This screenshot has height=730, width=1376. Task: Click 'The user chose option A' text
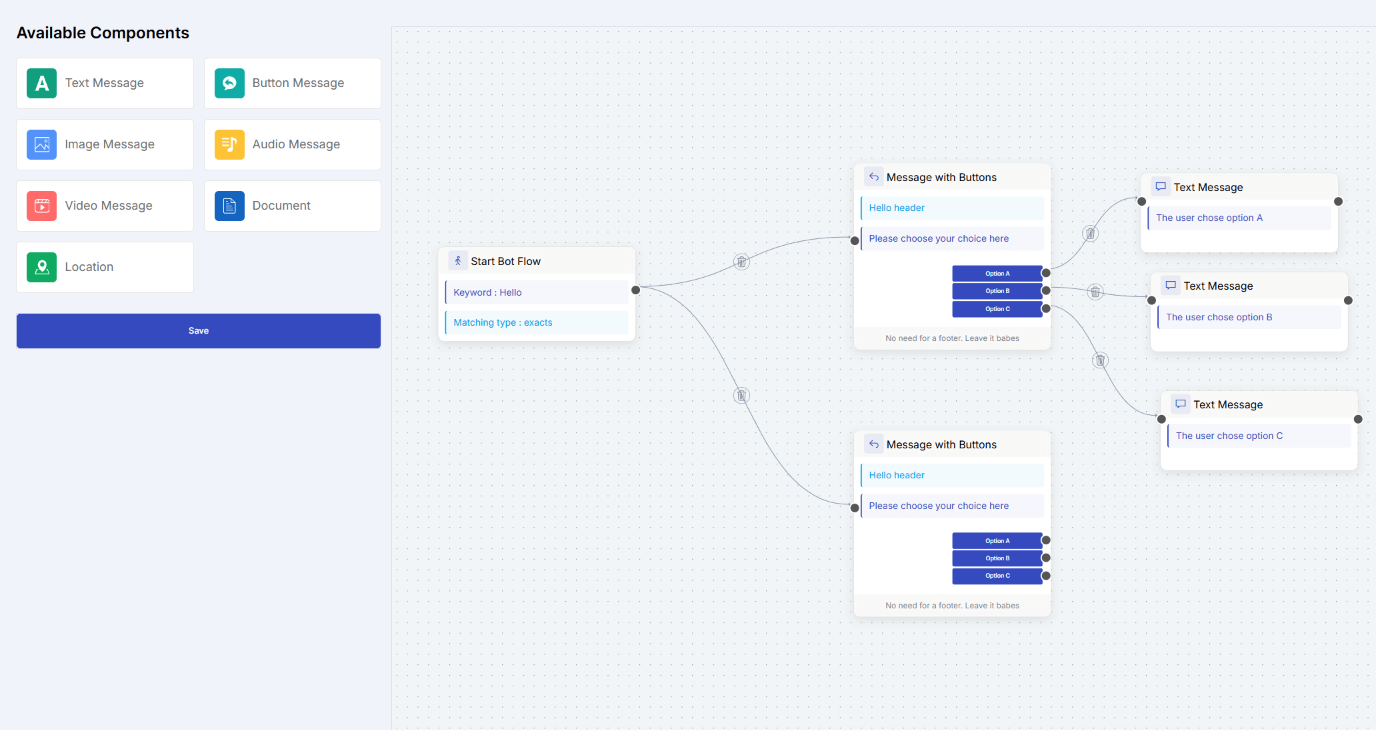(1209, 218)
